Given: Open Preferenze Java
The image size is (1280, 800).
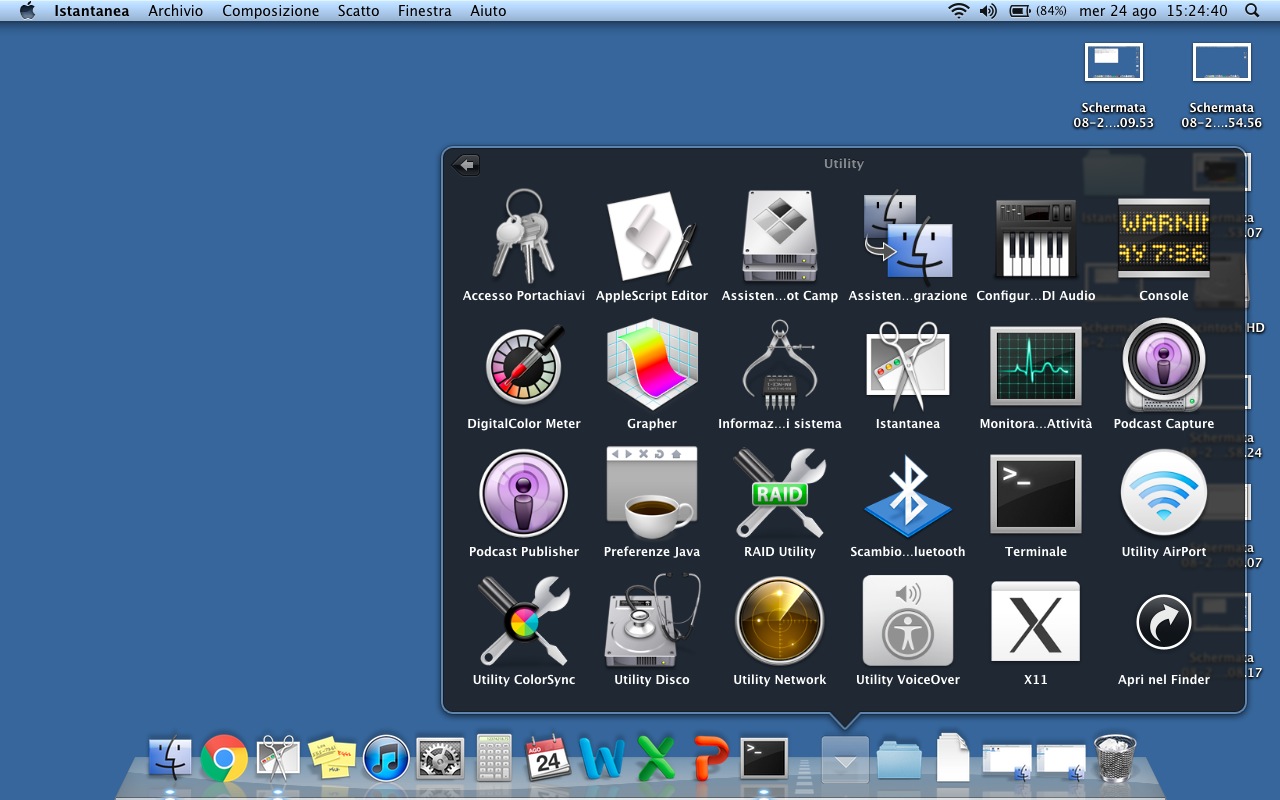Looking at the screenshot, I should (x=652, y=494).
